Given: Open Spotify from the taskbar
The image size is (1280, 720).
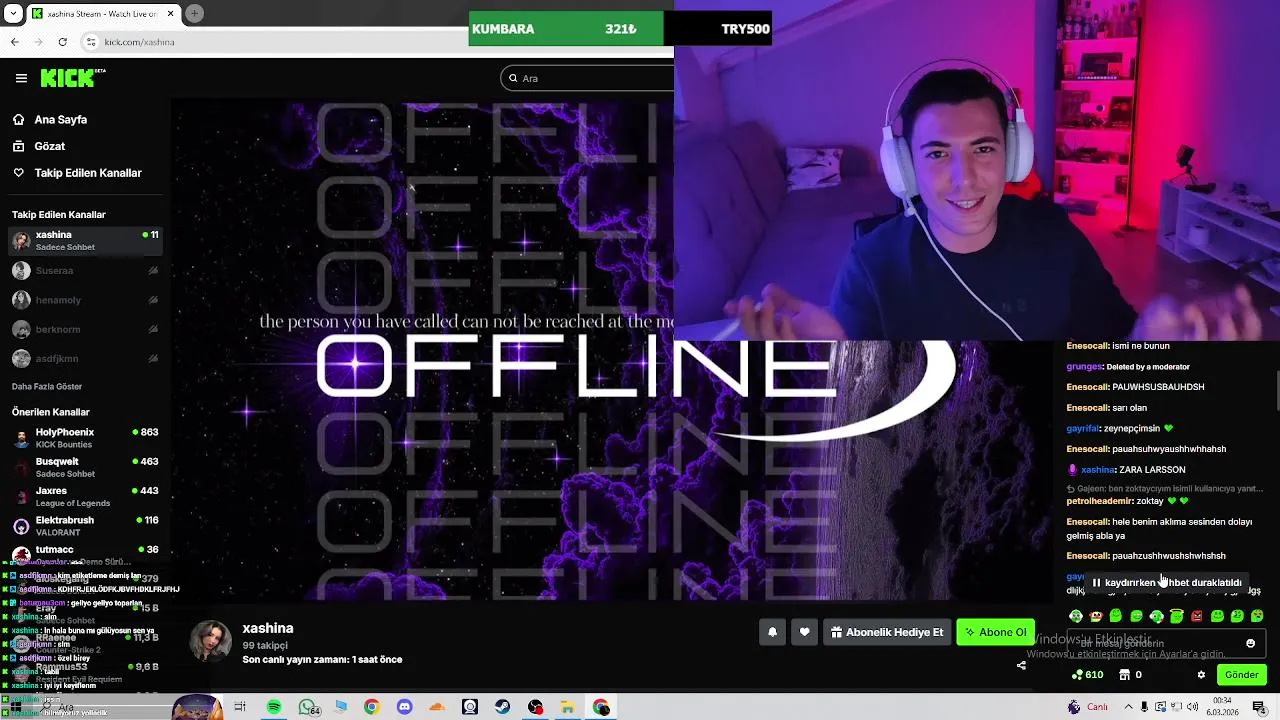Looking at the screenshot, I should pyautogui.click(x=274, y=707).
